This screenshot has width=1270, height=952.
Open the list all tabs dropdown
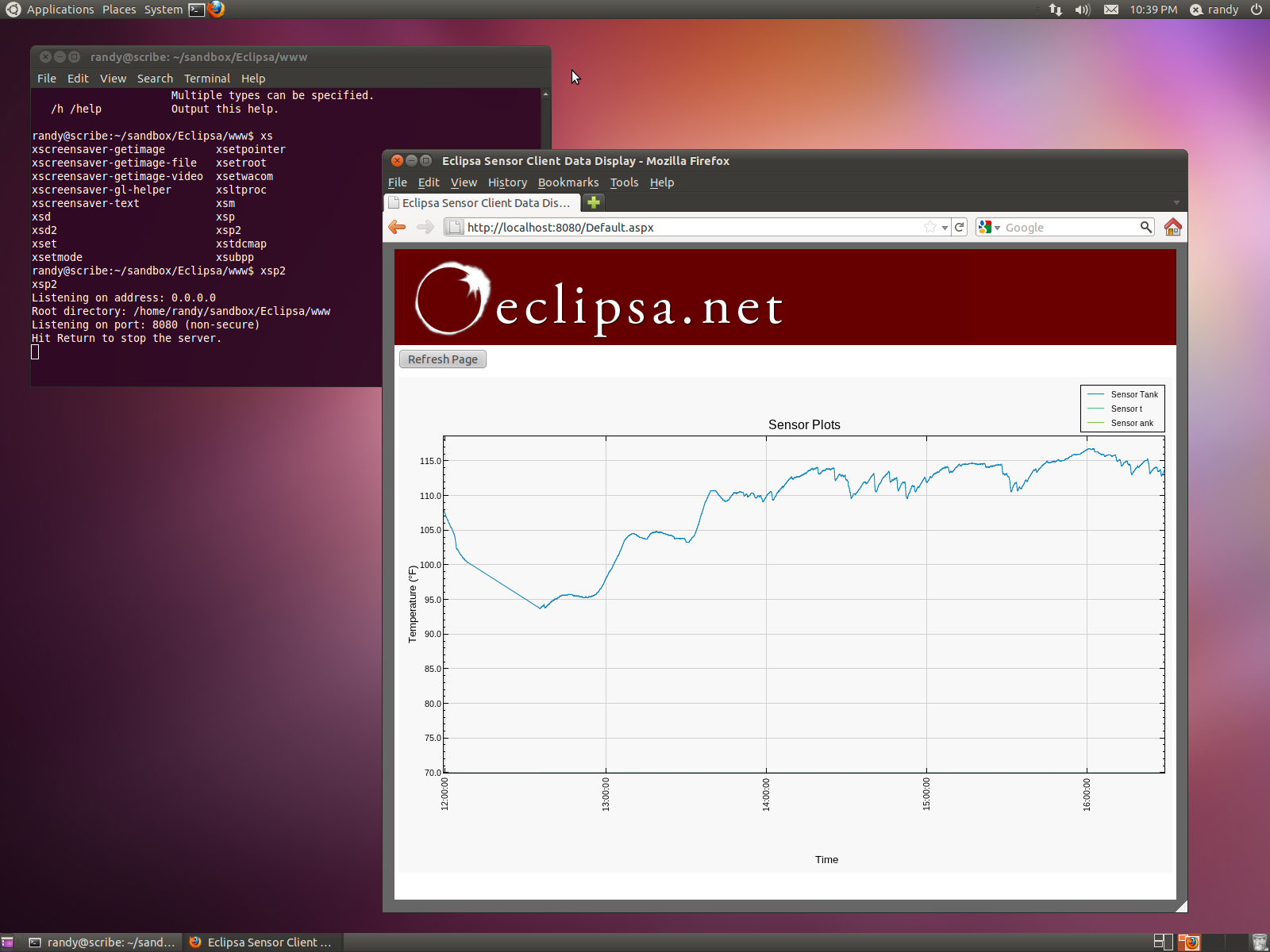coord(1176,203)
